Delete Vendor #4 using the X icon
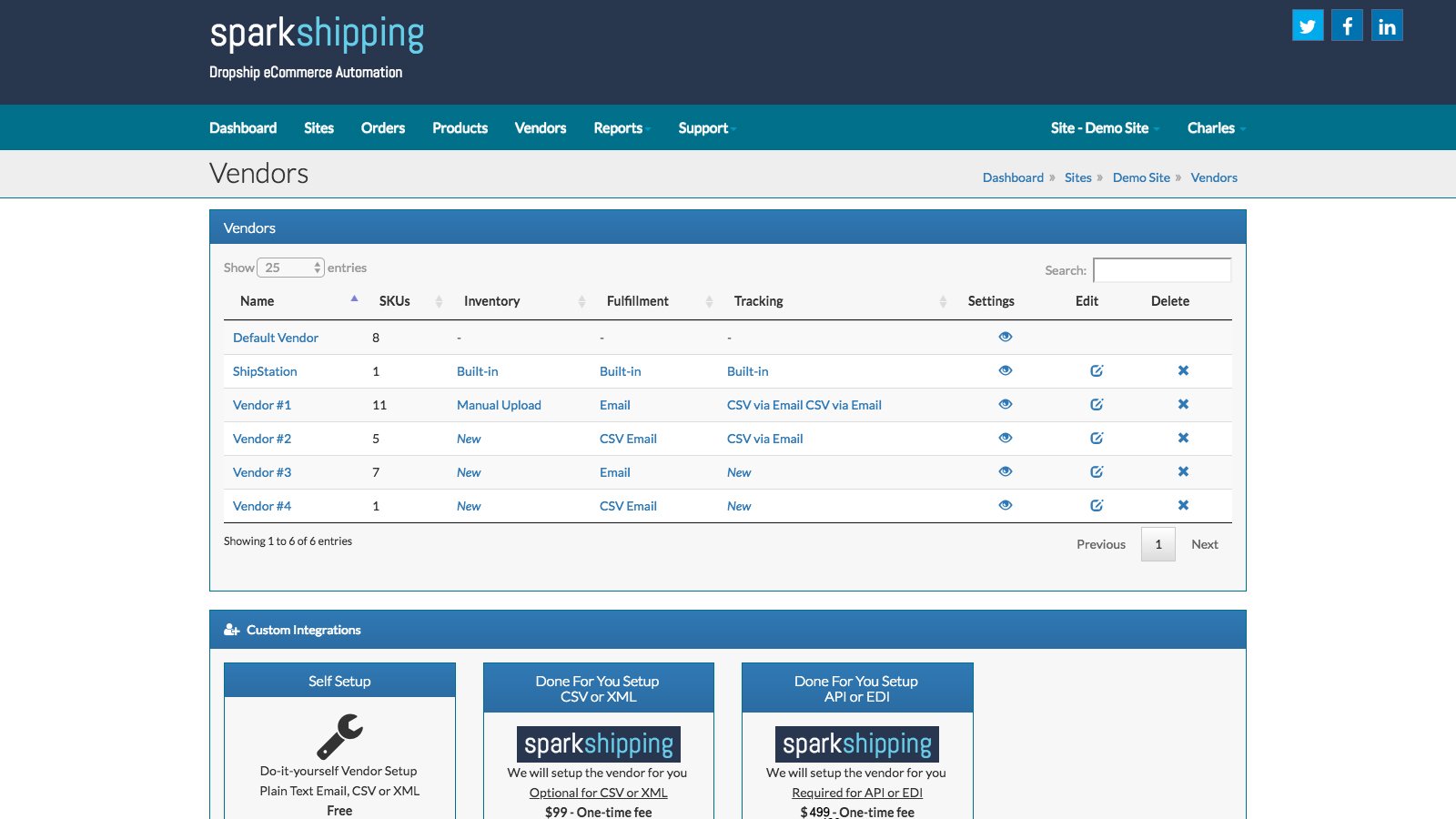This screenshot has width=1456, height=819. [x=1183, y=506]
